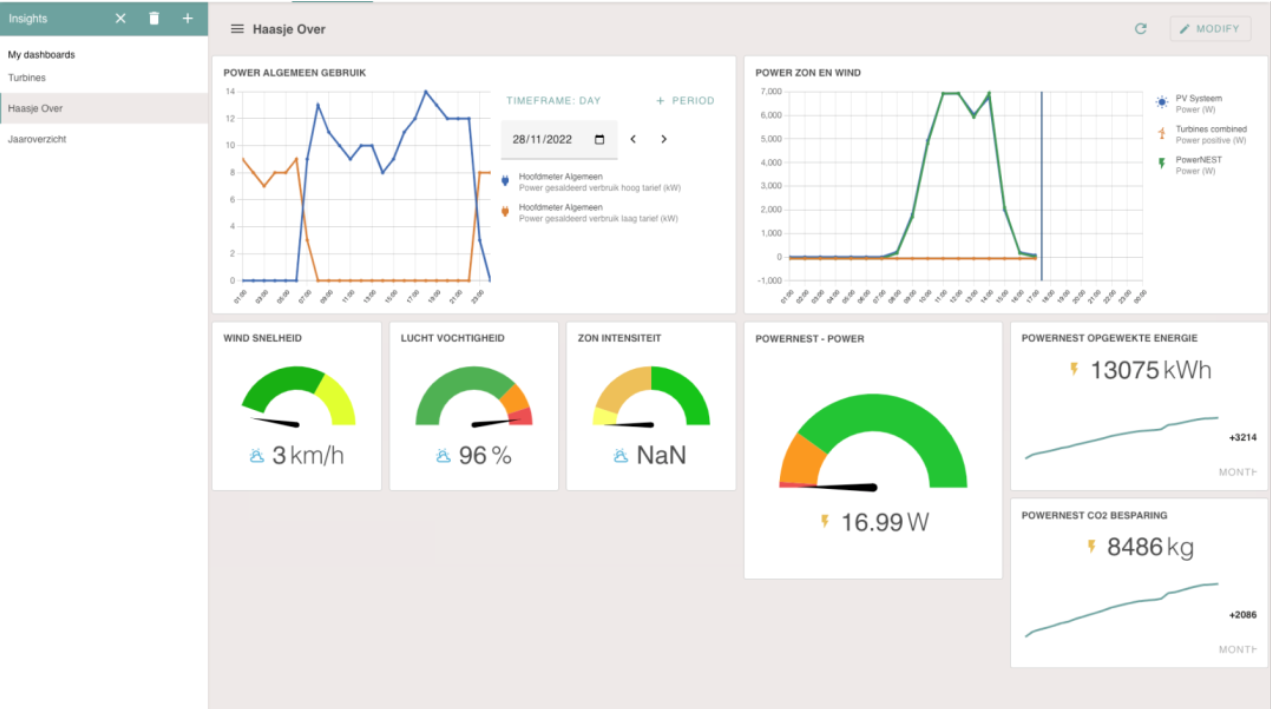
Task: Open the Timeframe: Day selector
Action: 554,101
